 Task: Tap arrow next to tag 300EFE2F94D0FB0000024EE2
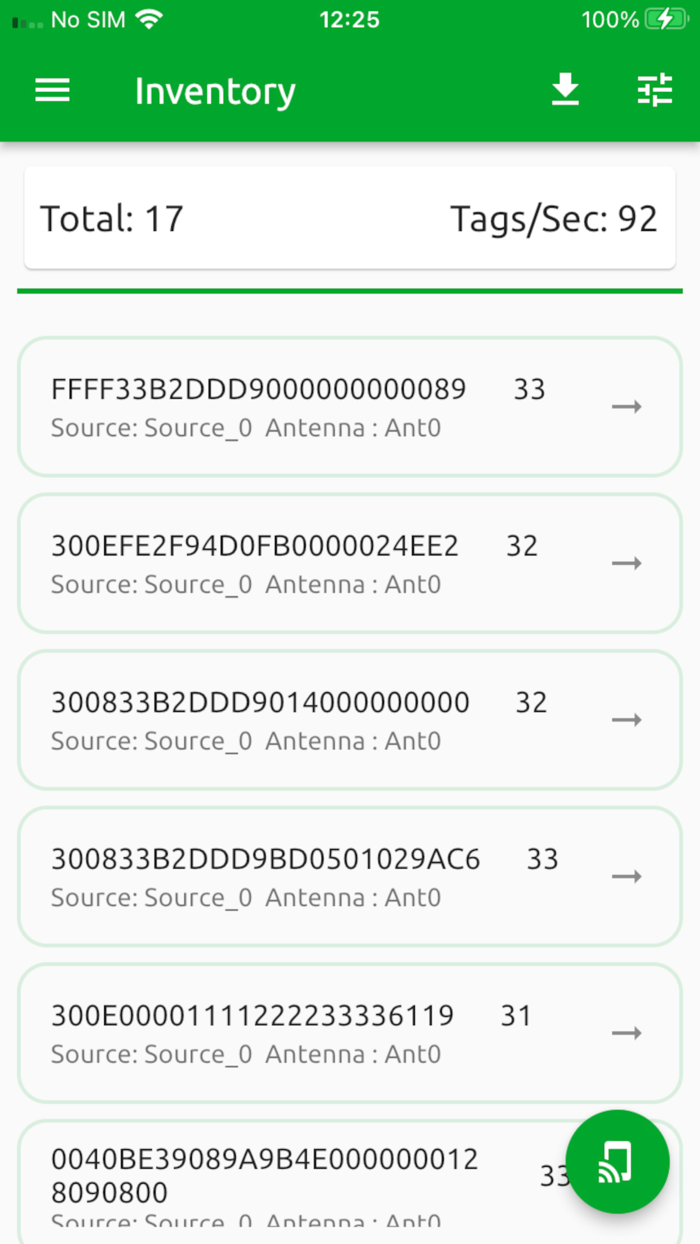(x=627, y=563)
